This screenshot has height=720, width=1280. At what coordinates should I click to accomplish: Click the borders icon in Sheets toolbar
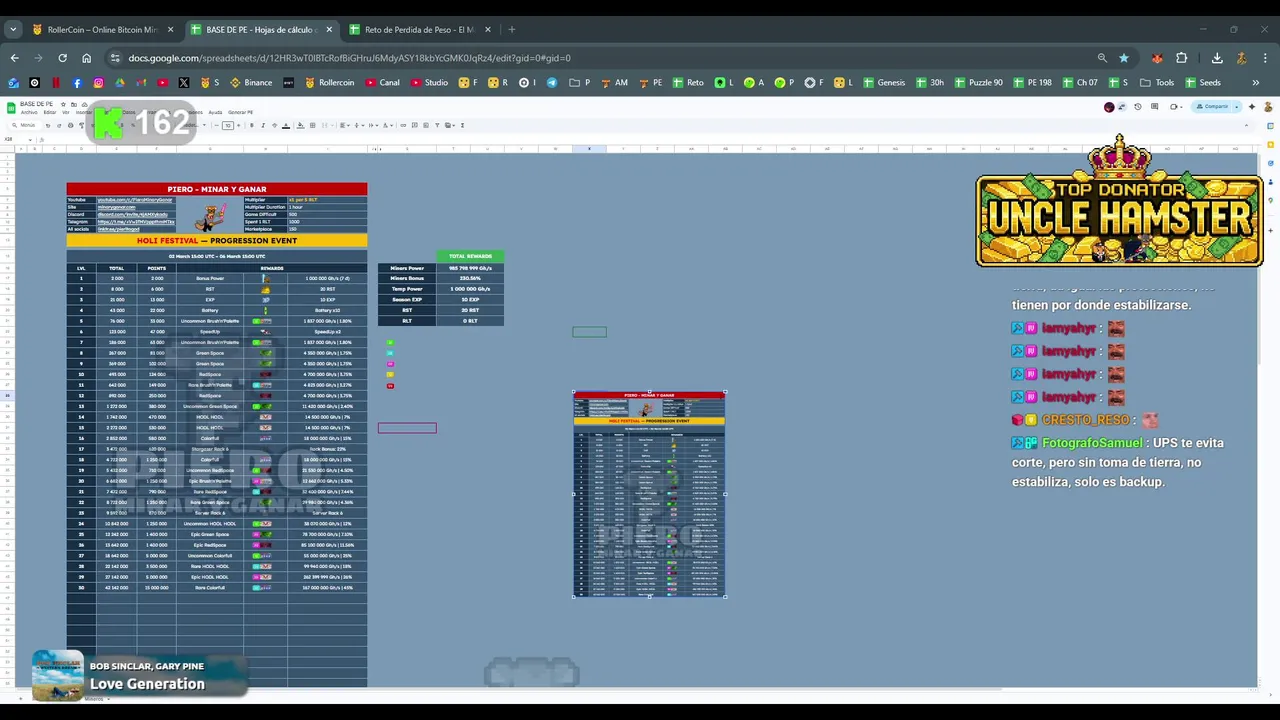click(312, 125)
